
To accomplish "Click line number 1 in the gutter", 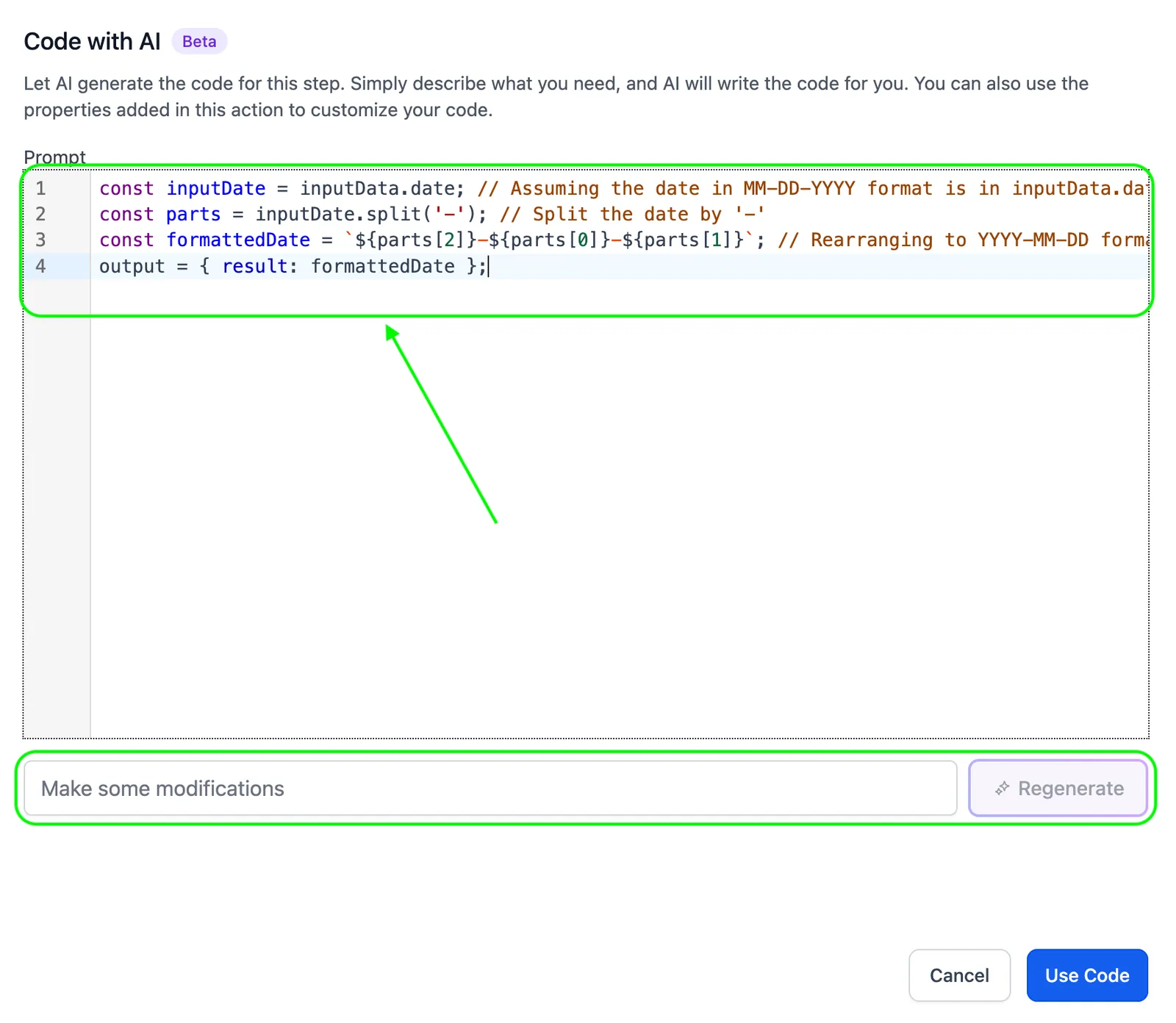I will click(41, 188).
